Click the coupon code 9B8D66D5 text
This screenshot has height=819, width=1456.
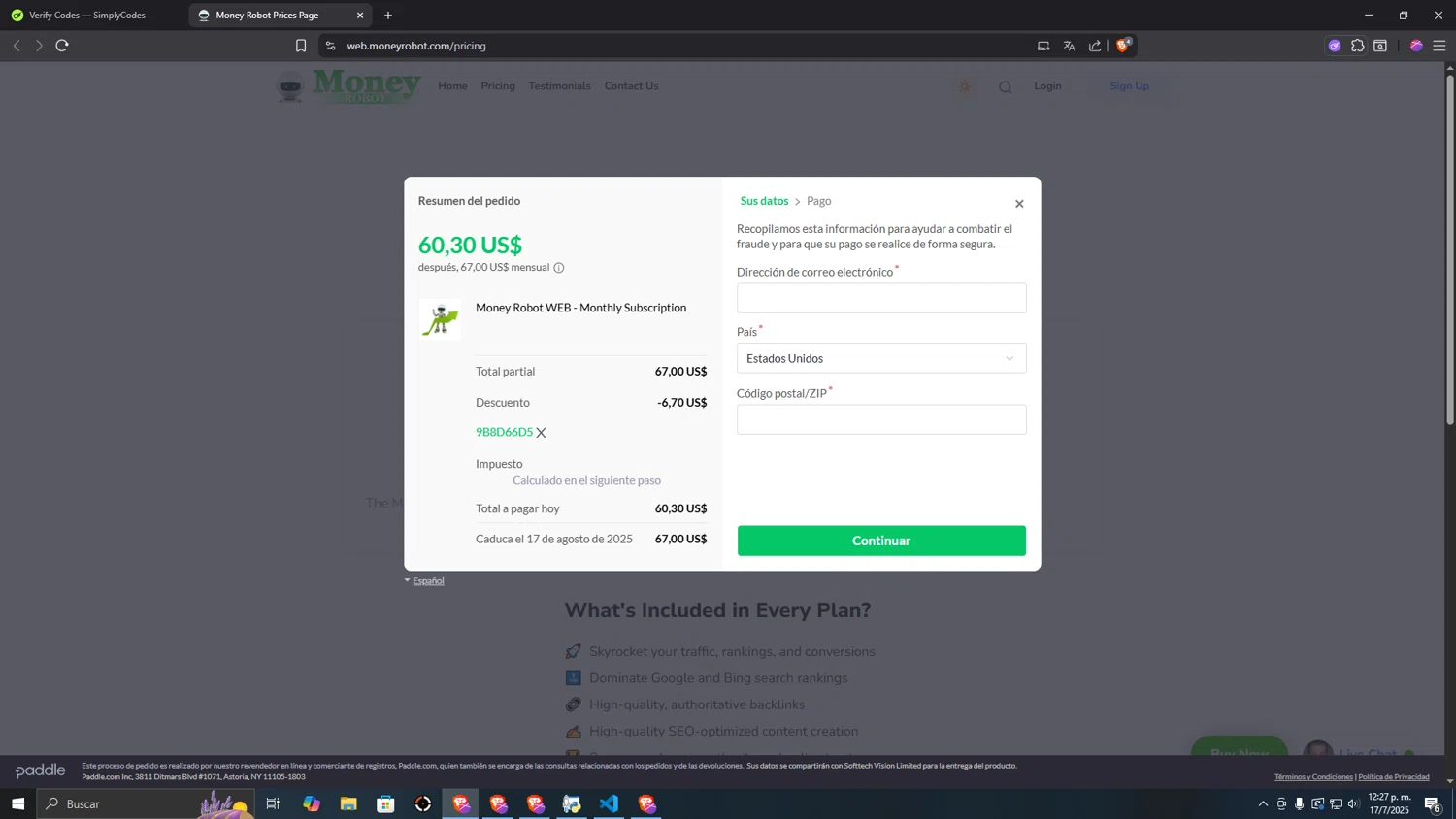(504, 432)
